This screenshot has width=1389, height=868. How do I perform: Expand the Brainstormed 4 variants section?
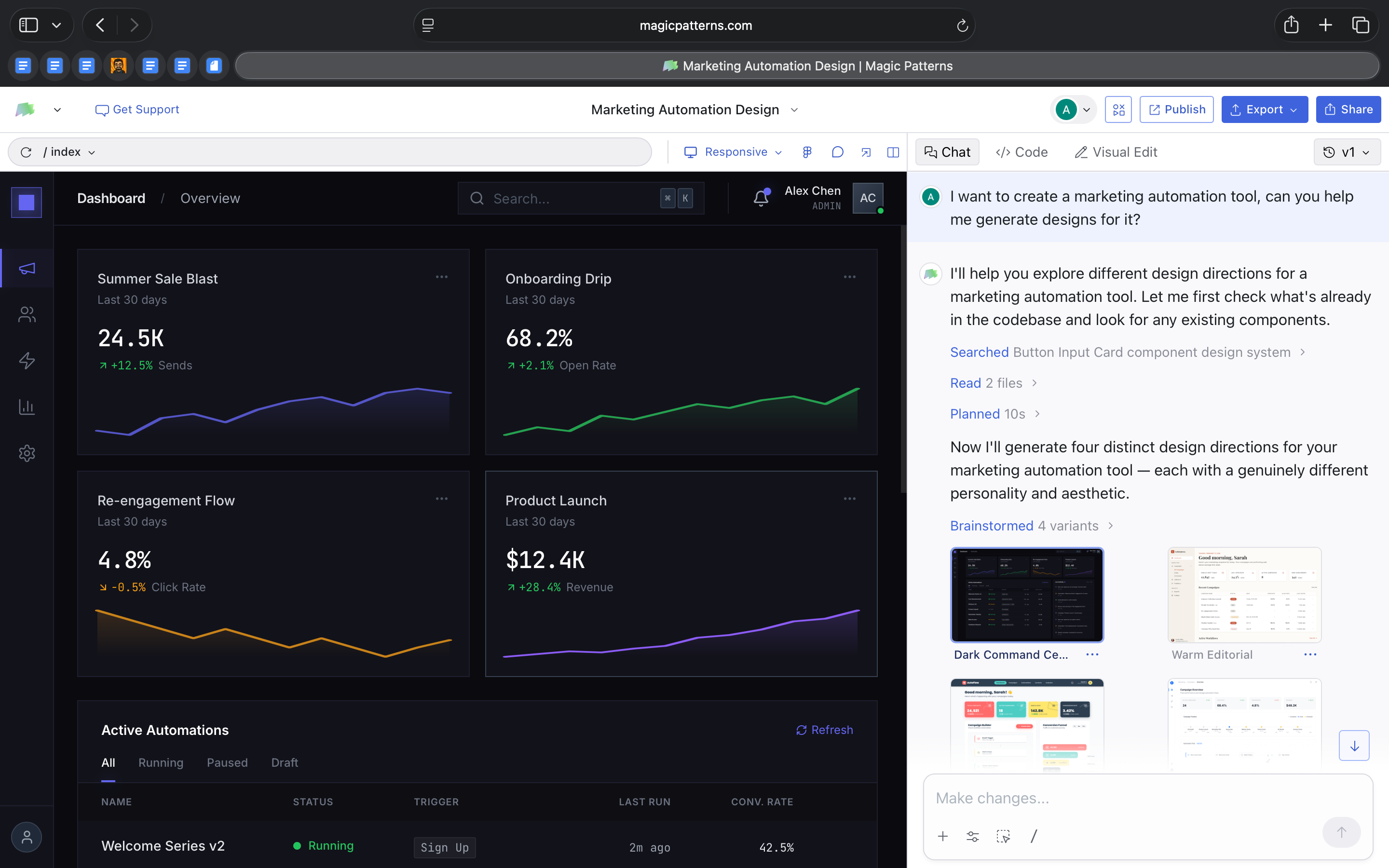pos(1032,526)
